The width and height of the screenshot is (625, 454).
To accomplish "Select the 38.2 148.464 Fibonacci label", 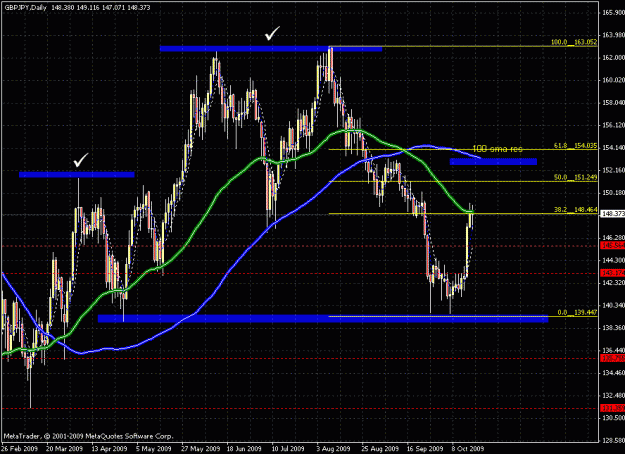I will point(575,209).
